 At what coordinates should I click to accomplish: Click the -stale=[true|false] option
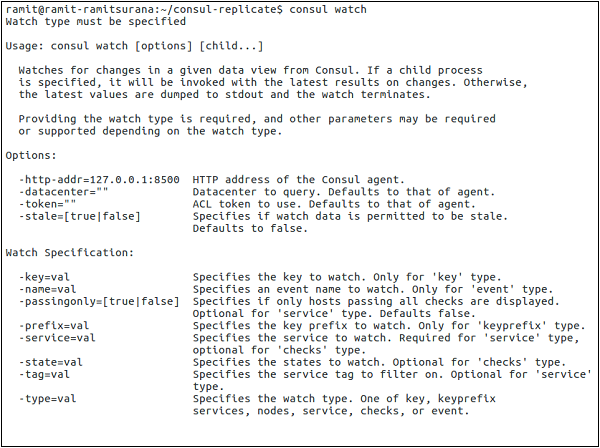click(79, 215)
